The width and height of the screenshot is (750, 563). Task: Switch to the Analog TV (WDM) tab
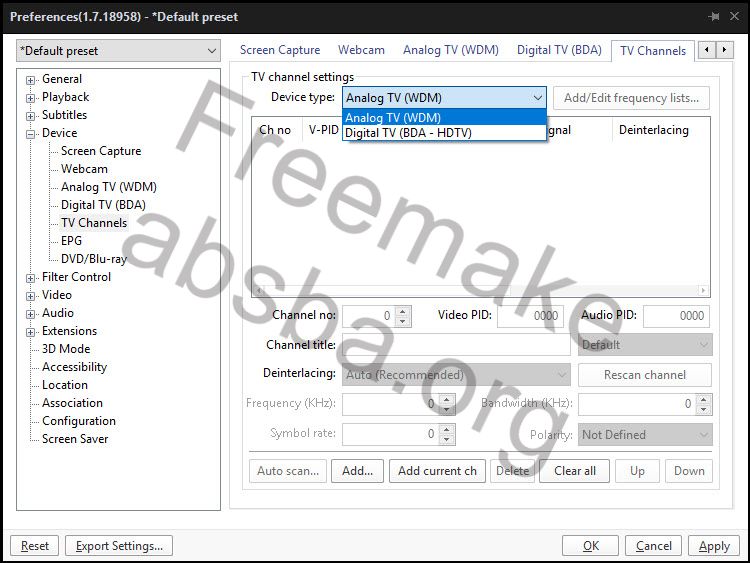pyautogui.click(x=451, y=50)
